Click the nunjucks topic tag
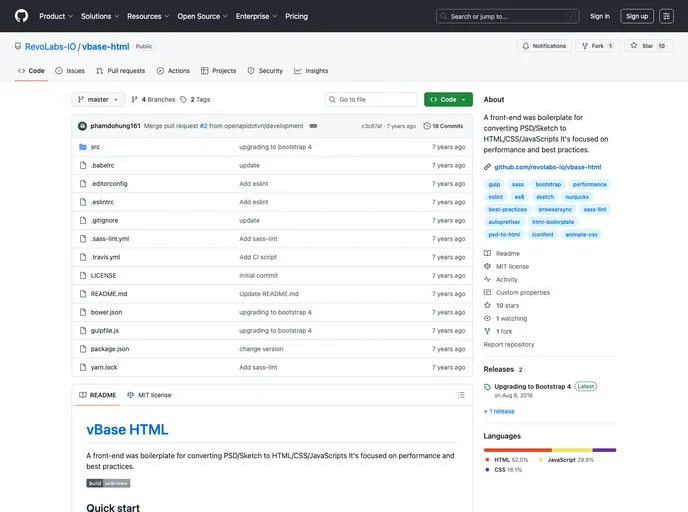The height and width of the screenshot is (512, 688). (577, 197)
